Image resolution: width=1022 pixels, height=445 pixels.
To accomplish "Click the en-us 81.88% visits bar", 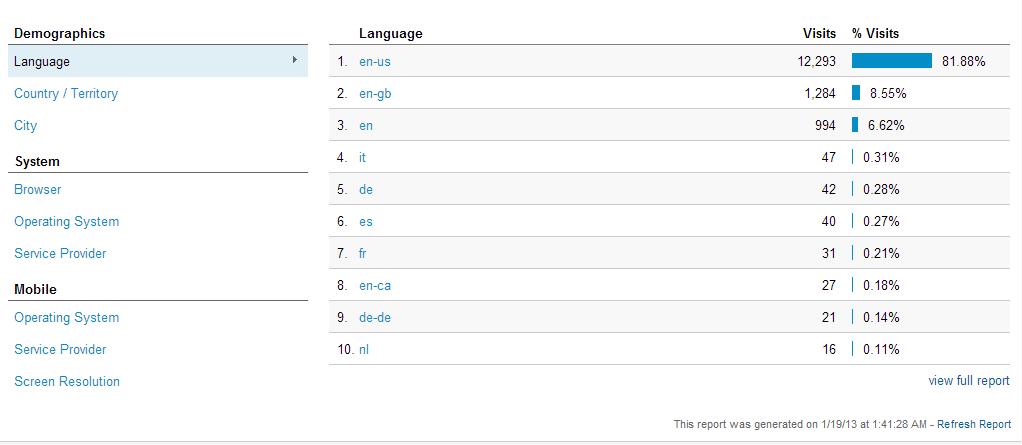I will (x=891, y=61).
